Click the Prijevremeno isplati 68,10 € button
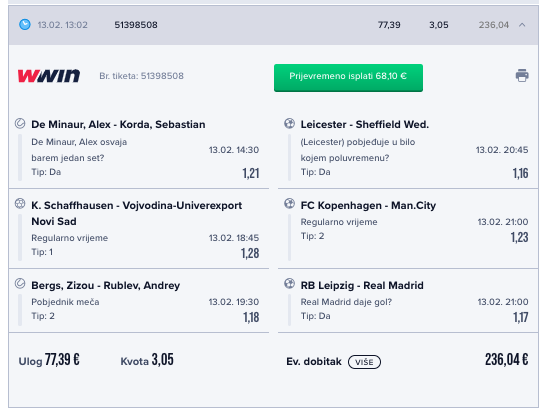The image size is (544, 415). (x=348, y=78)
